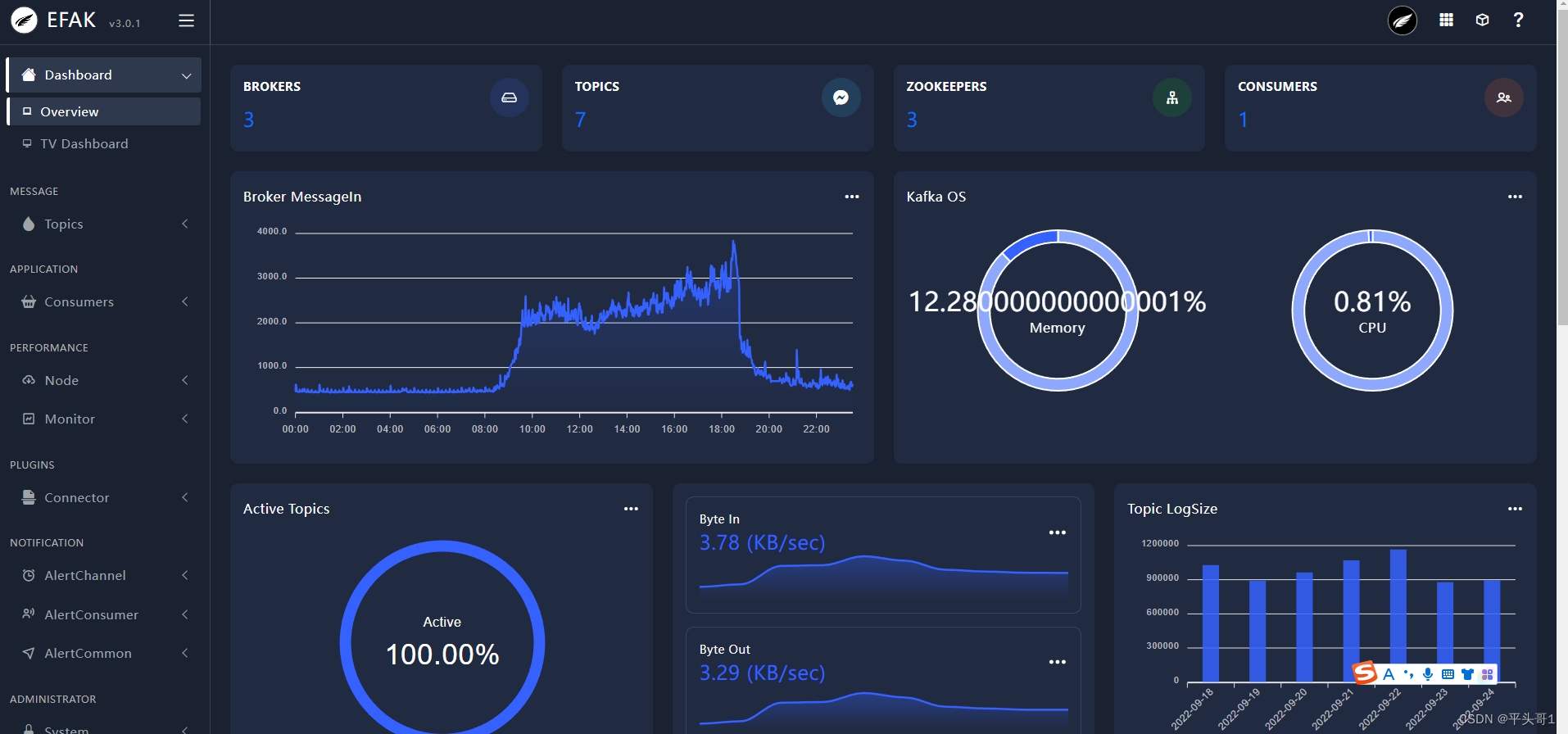Expand the Topics menu chevron
Screen dimensions: 1568x734
(x=185, y=224)
